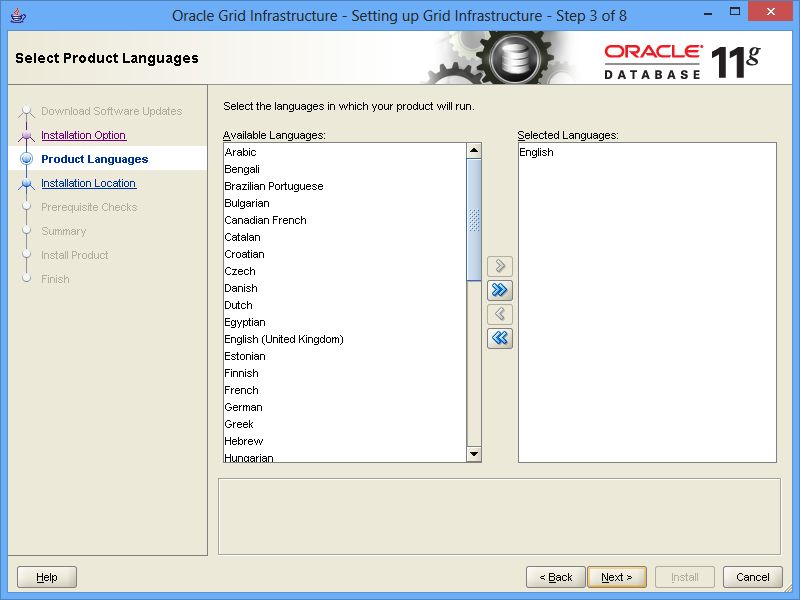Viewport: 800px width, 600px height.
Task: Pick Dutch from Available Languages
Action: [345, 305]
